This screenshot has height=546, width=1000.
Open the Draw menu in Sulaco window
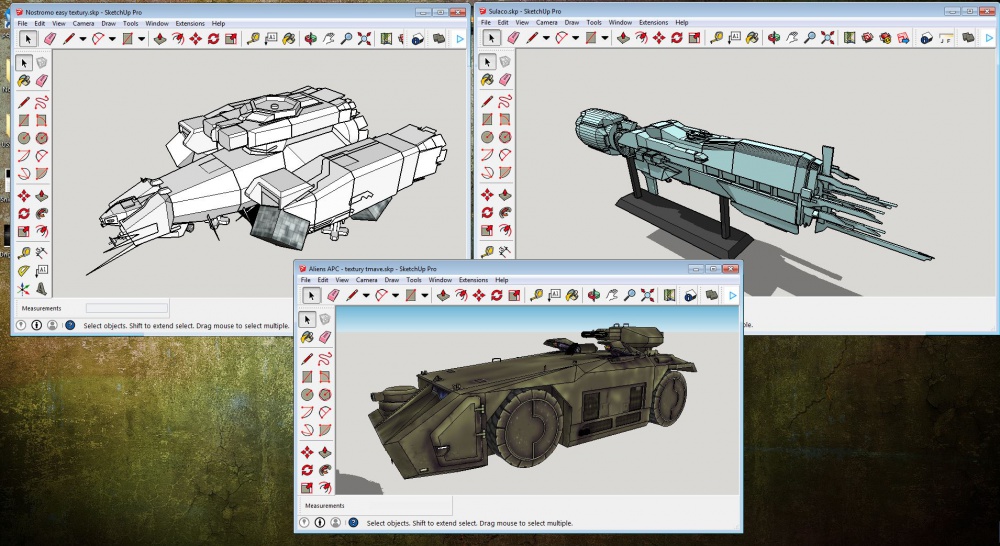[x=572, y=22]
